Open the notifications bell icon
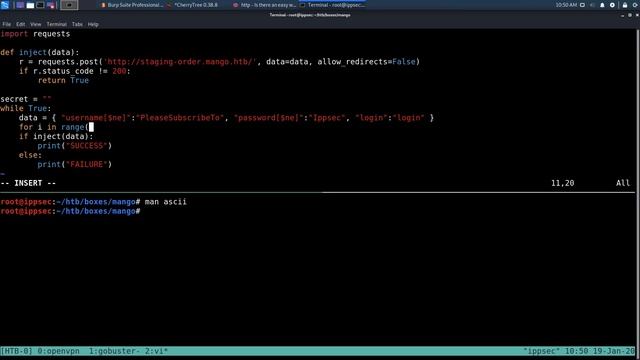The height and width of the screenshot is (360, 640). 602,5
